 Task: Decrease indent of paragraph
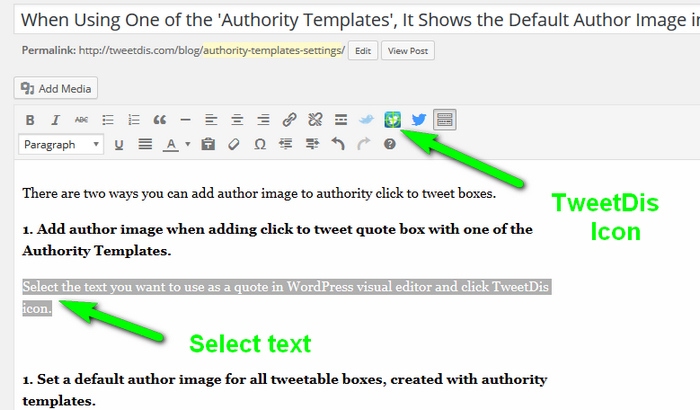[286, 145]
